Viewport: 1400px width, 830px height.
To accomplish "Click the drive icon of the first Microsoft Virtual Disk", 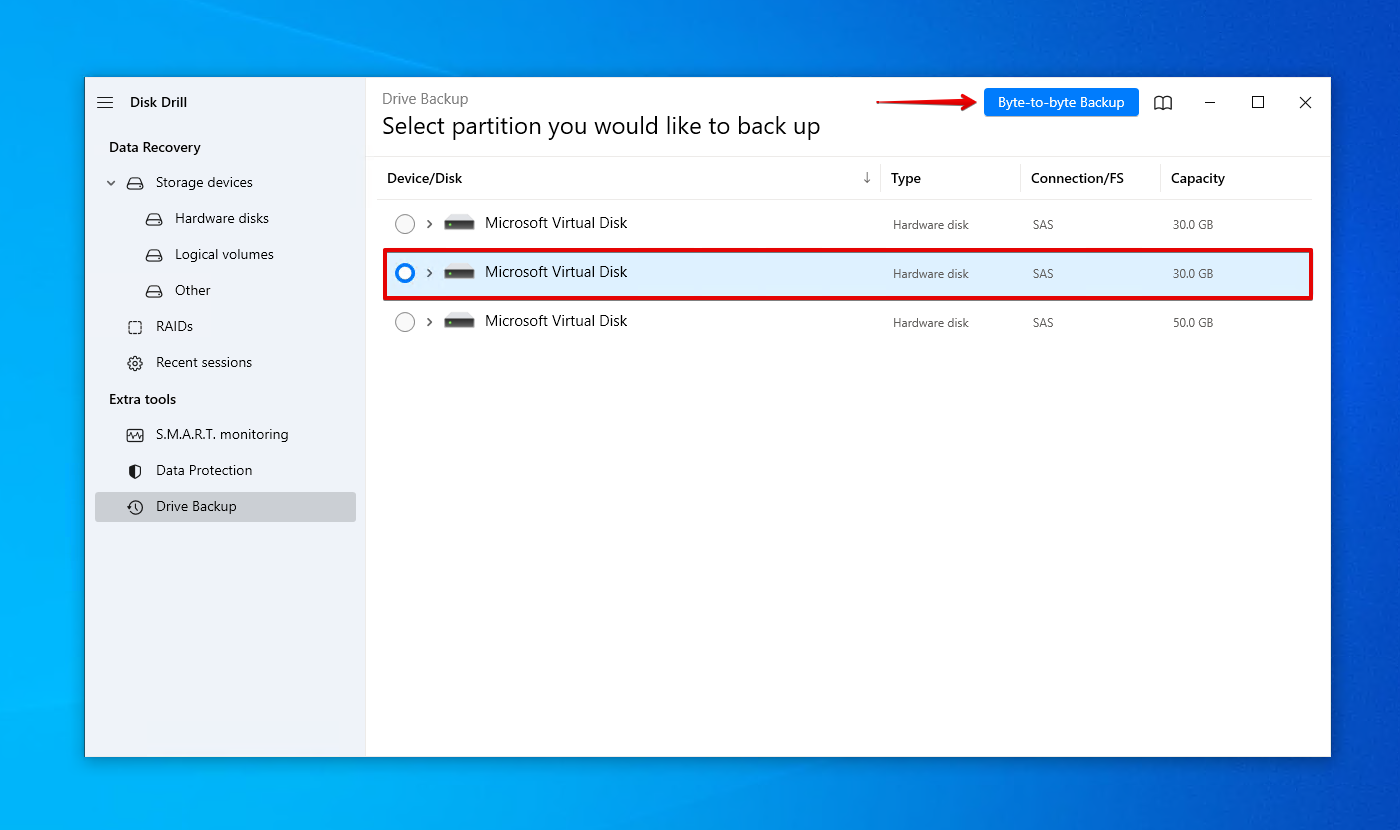I will (459, 224).
